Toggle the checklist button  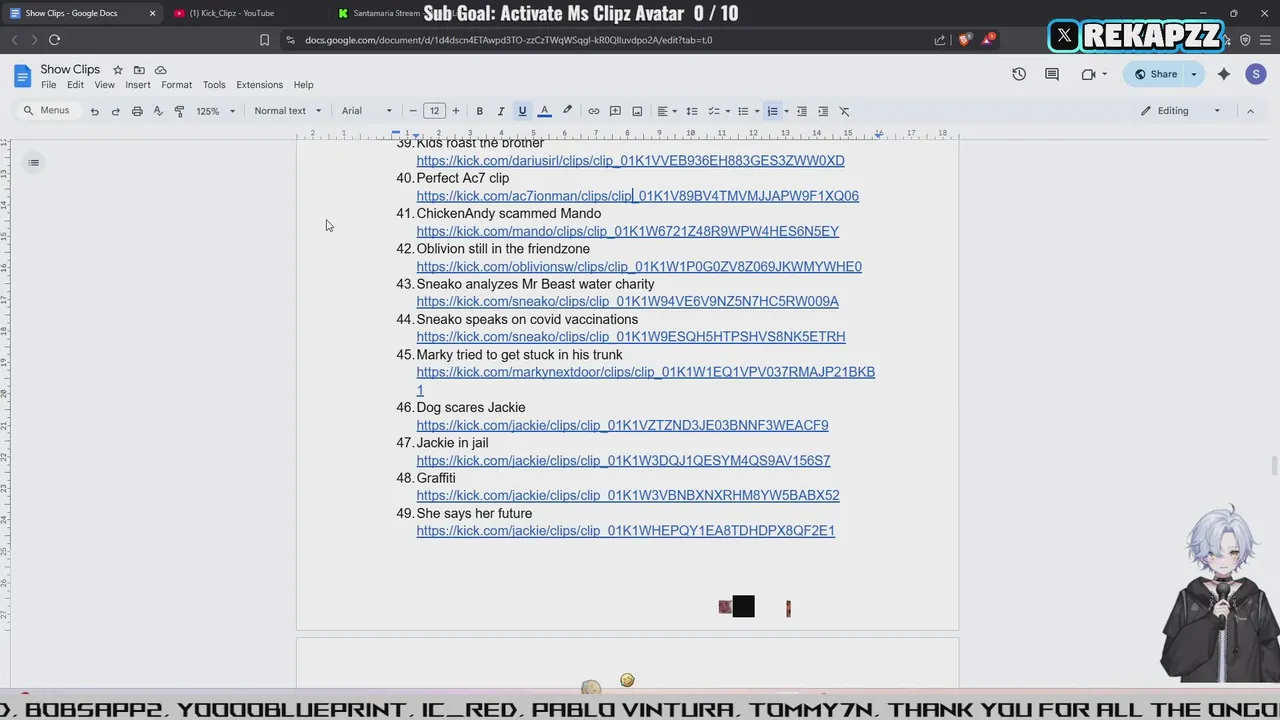[x=714, y=111]
